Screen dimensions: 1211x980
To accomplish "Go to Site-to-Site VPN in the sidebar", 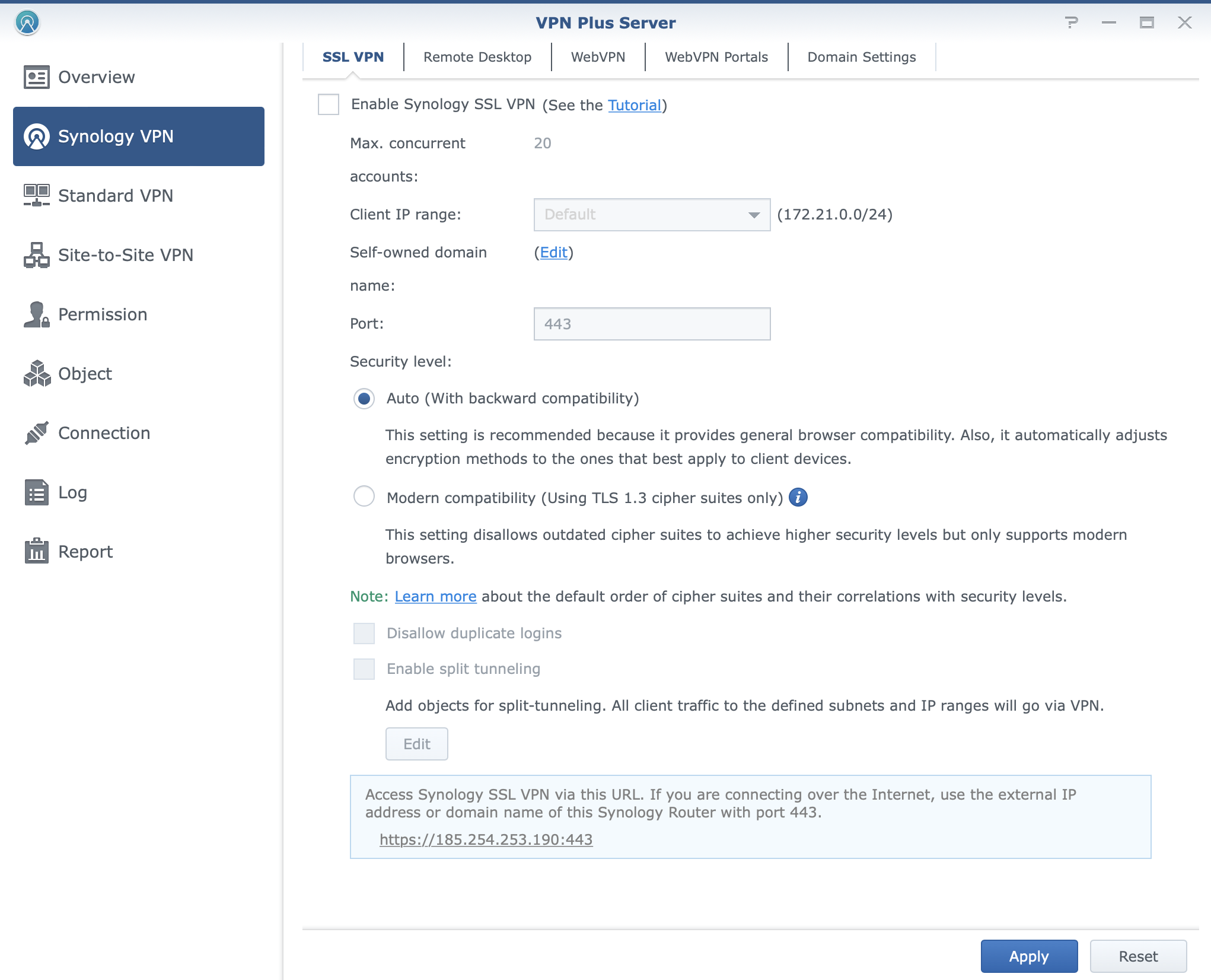I will pos(139,255).
